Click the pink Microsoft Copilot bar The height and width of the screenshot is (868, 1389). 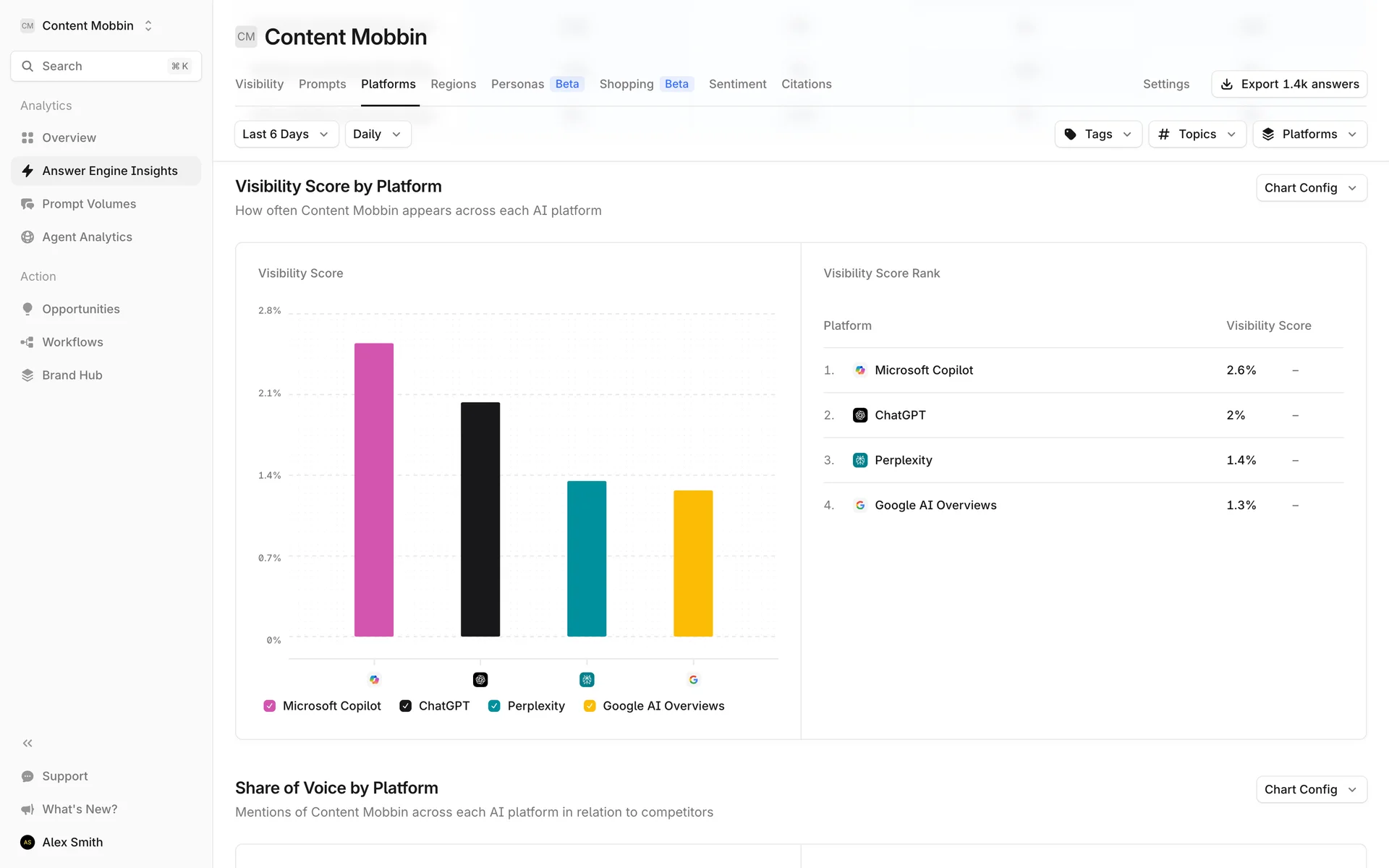coord(374,490)
